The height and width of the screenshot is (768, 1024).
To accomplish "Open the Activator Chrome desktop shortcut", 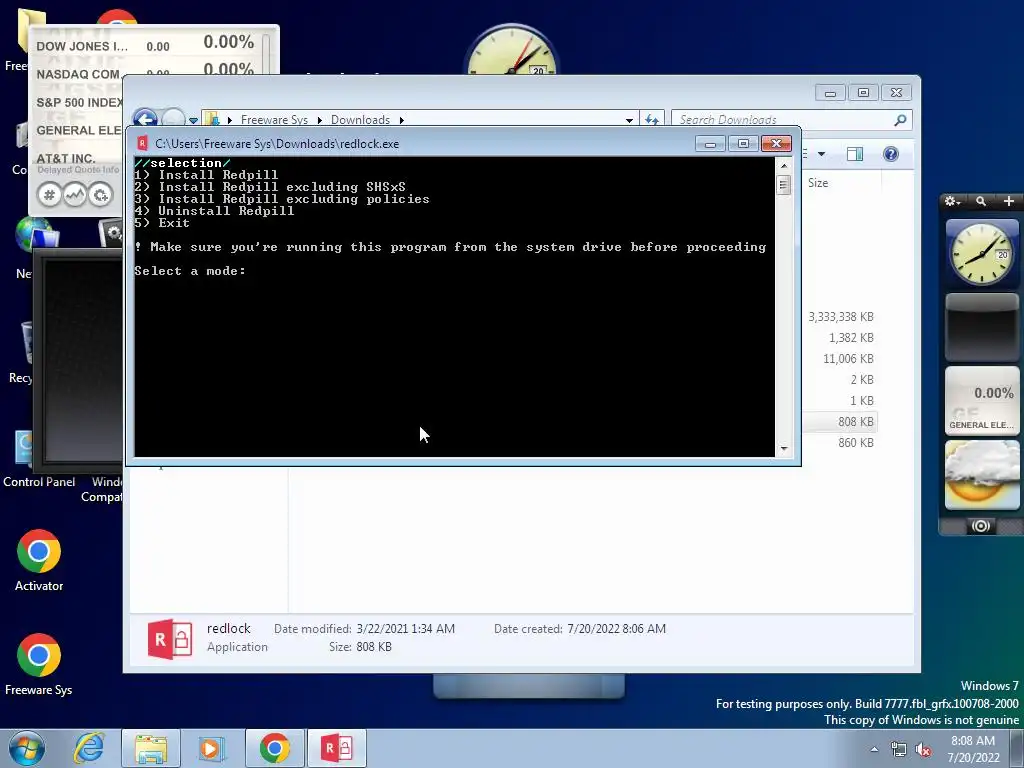I will (39, 562).
